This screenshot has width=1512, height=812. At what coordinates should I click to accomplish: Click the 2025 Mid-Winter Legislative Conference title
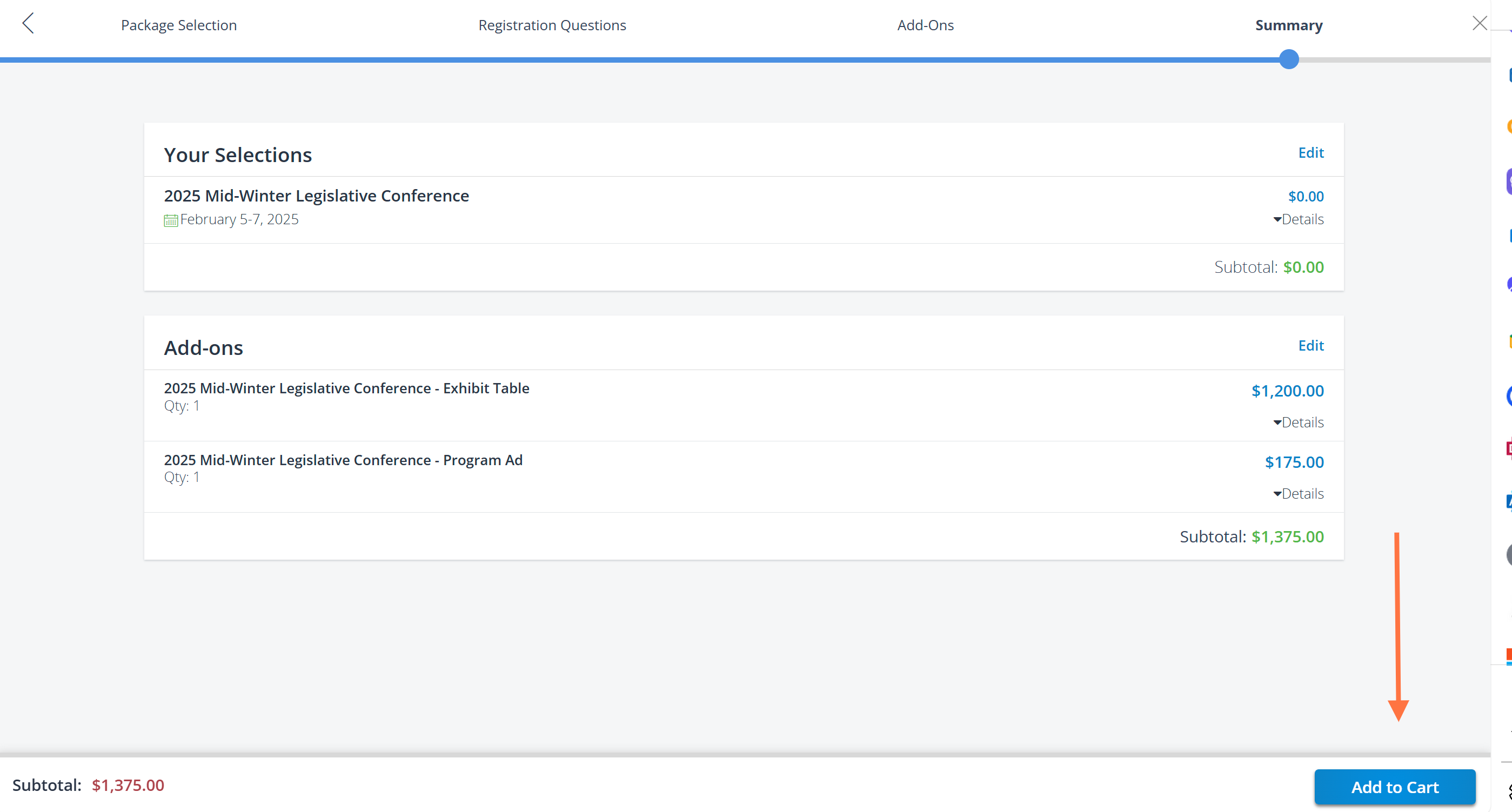[x=316, y=196]
